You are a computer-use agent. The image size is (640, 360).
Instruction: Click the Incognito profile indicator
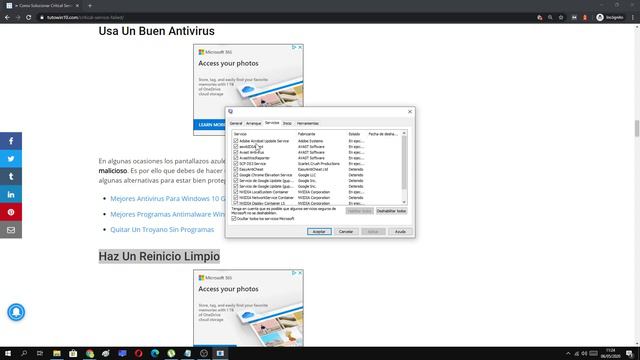coord(610,18)
